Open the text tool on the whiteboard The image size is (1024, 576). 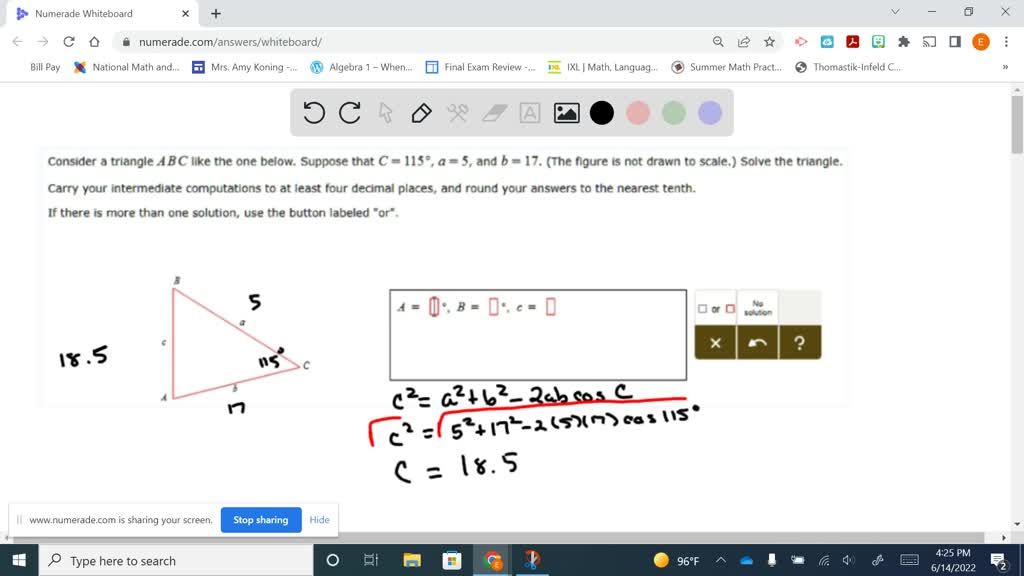(528, 112)
